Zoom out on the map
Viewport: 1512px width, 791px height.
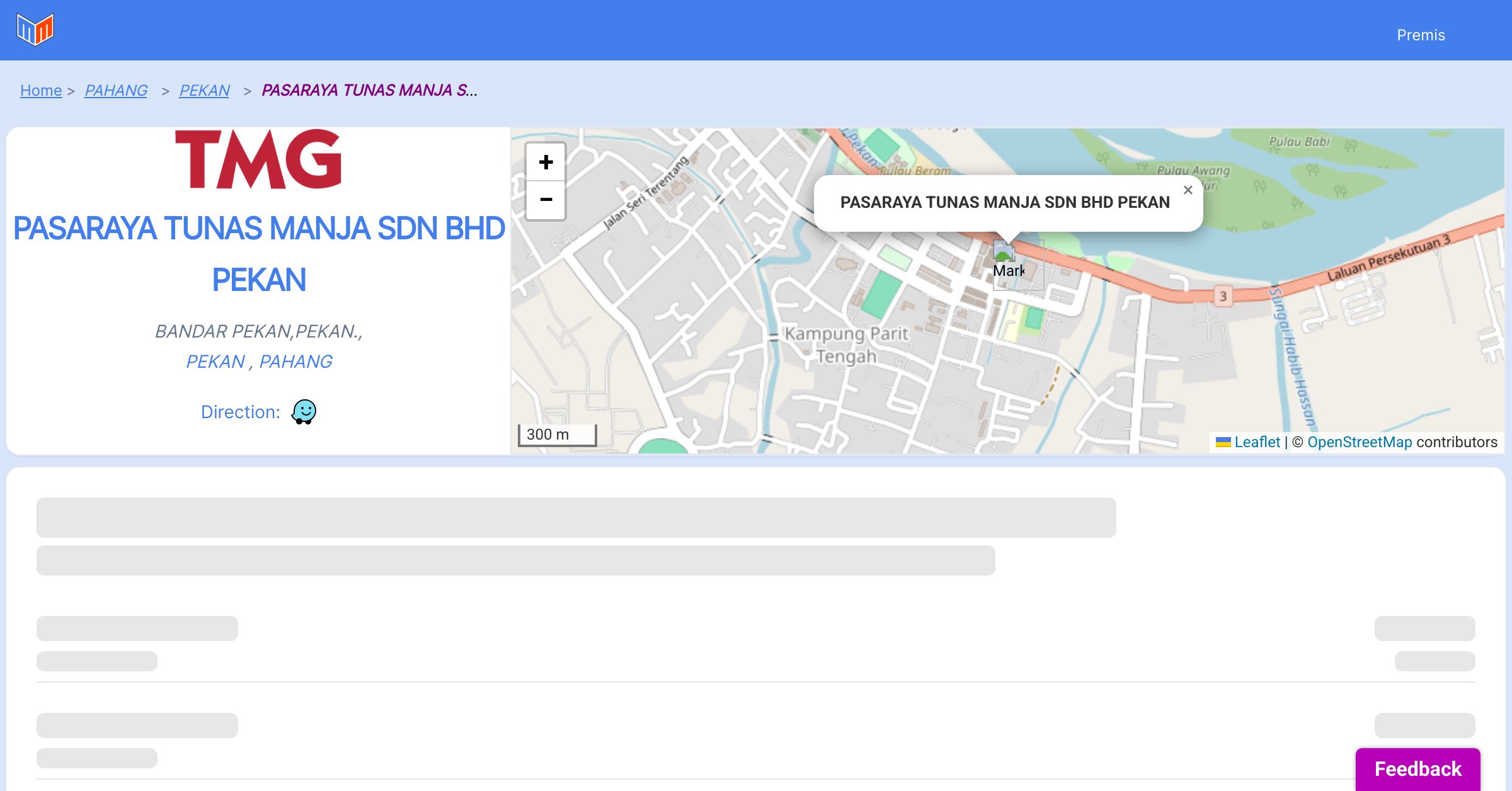[x=546, y=200]
